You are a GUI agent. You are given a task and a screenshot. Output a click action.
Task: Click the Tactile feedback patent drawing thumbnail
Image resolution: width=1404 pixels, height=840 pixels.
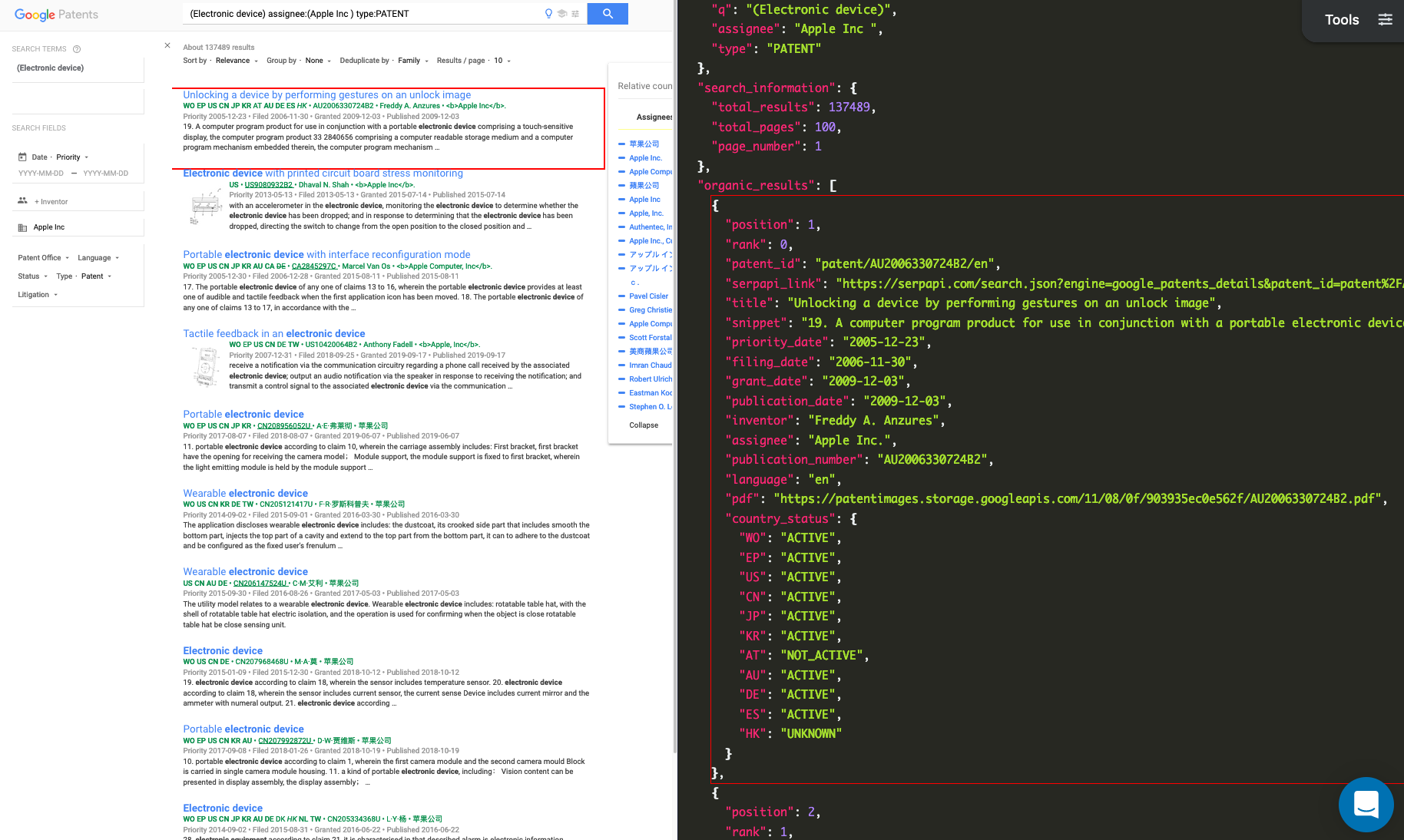pos(205,366)
